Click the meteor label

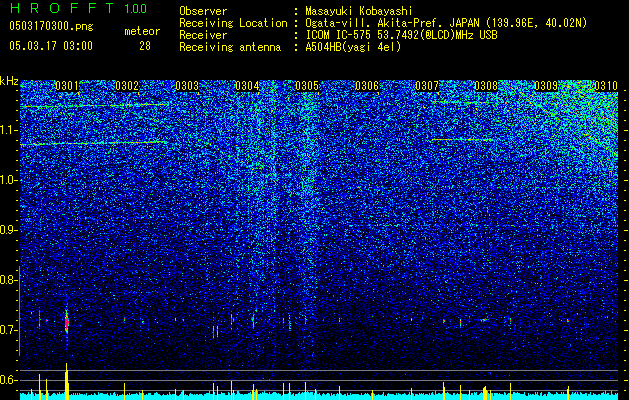click(142, 31)
